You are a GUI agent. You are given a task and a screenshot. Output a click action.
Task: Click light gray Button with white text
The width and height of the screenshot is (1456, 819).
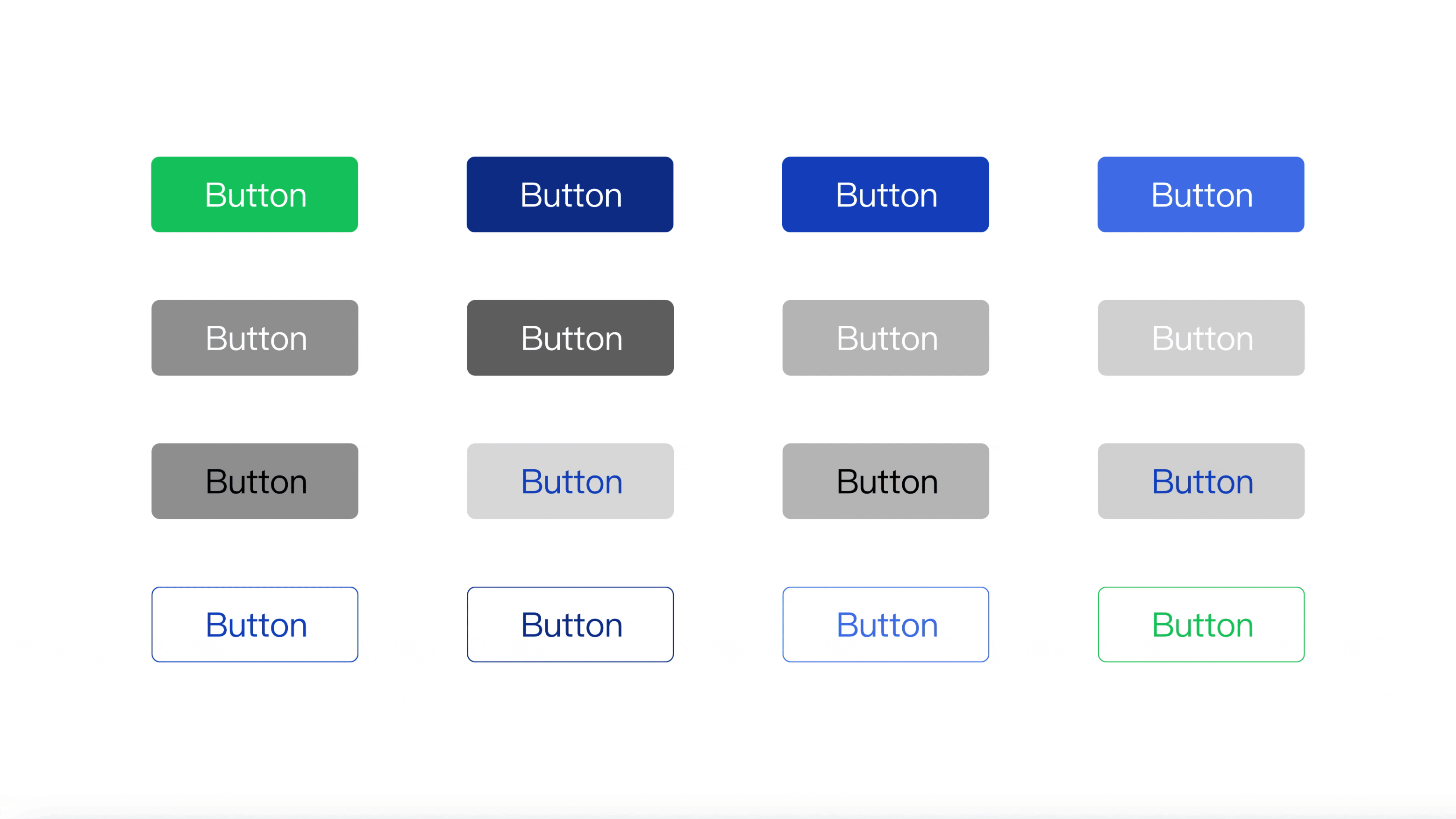pyautogui.click(x=885, y=338)
